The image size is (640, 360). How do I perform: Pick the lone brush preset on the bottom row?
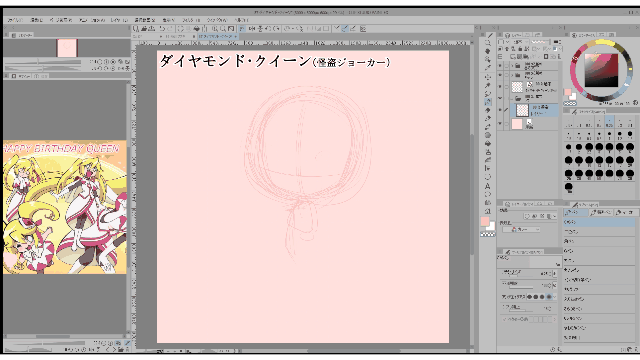point(569,187)
